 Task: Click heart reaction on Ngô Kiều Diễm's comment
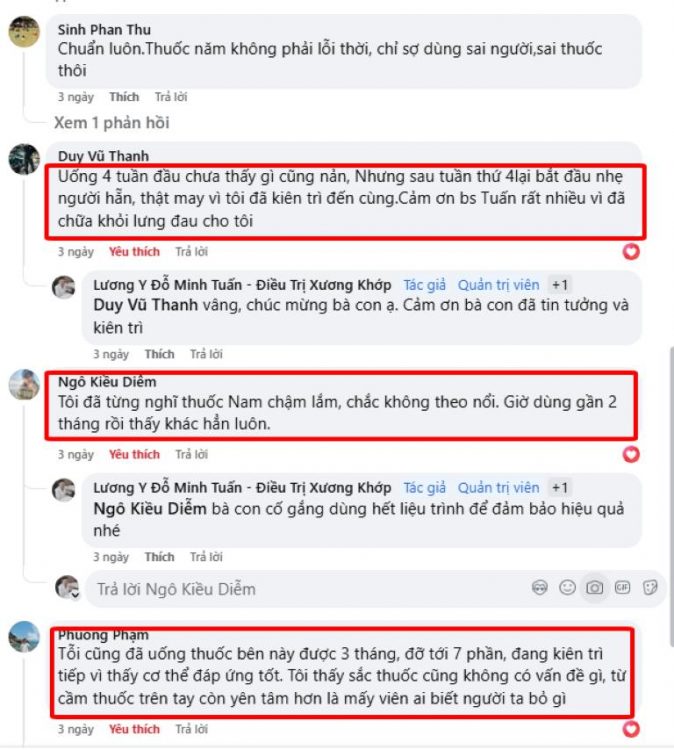(x=631, y=454)
